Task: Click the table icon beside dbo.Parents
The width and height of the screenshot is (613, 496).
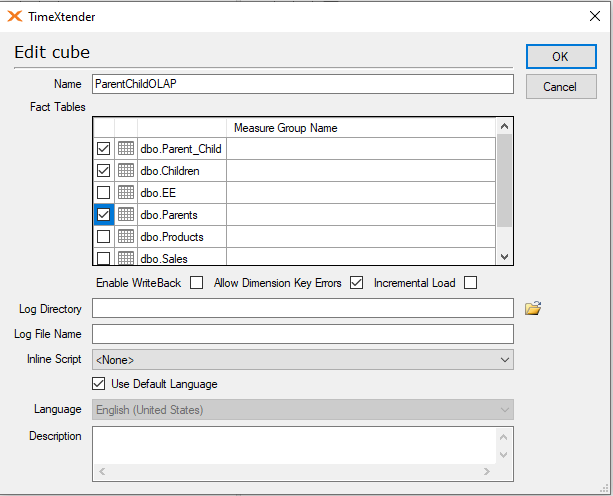Action: (126, 214)
